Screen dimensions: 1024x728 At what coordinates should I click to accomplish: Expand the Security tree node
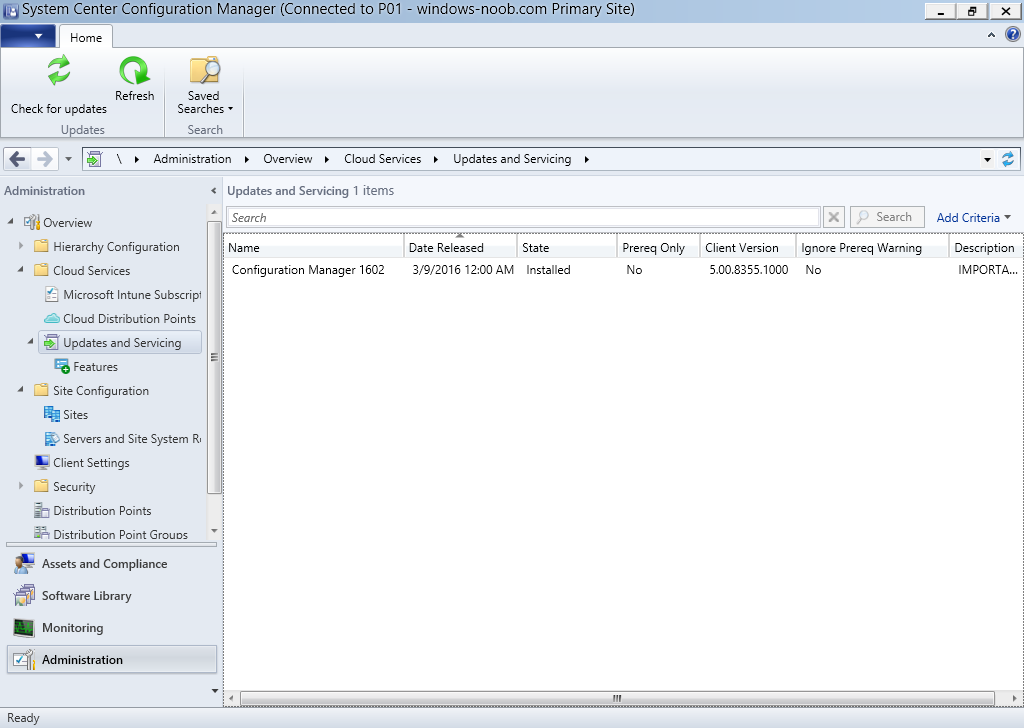[21, 486]
